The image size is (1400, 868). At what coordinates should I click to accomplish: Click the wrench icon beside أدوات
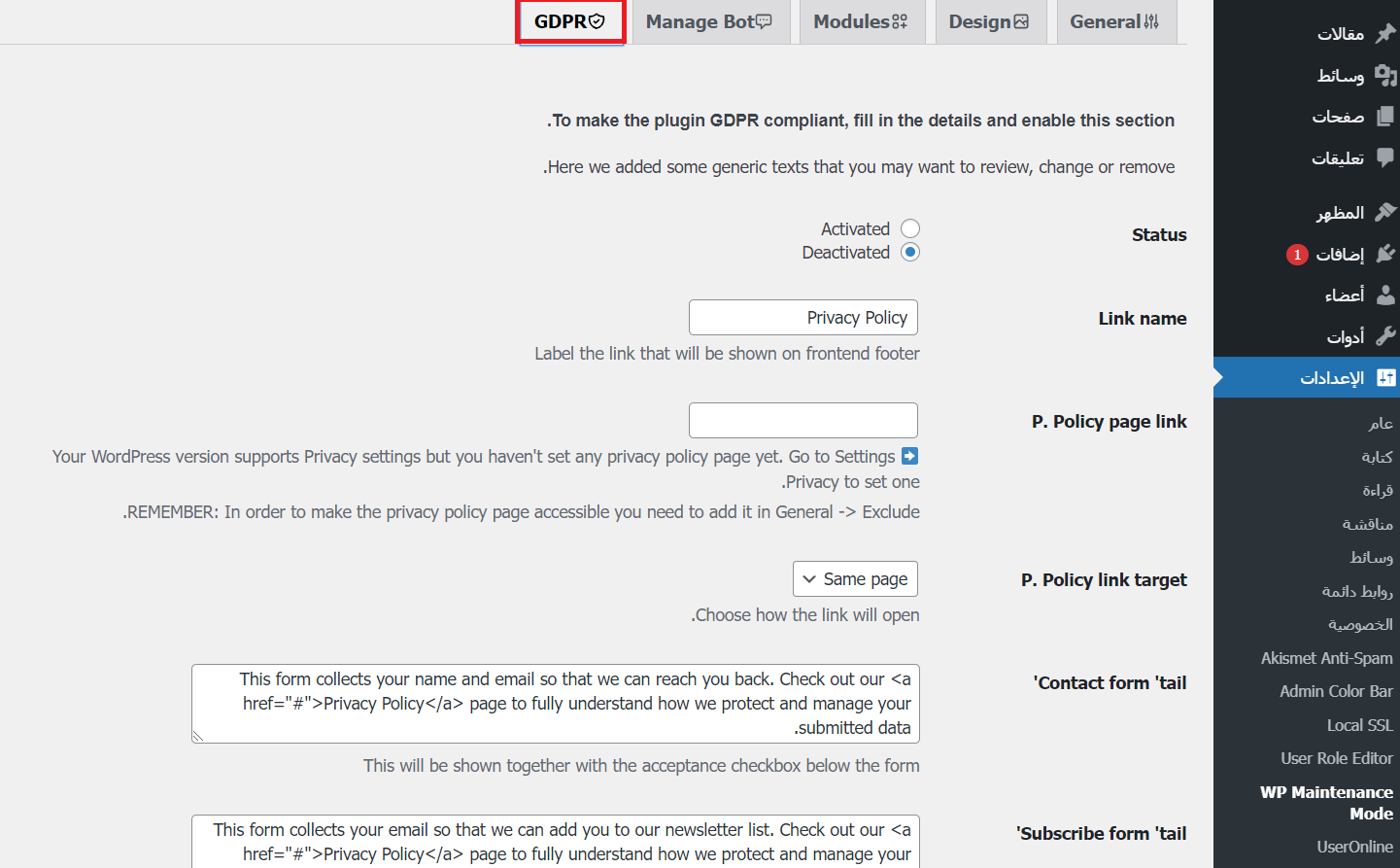(x=1385, y=336)
